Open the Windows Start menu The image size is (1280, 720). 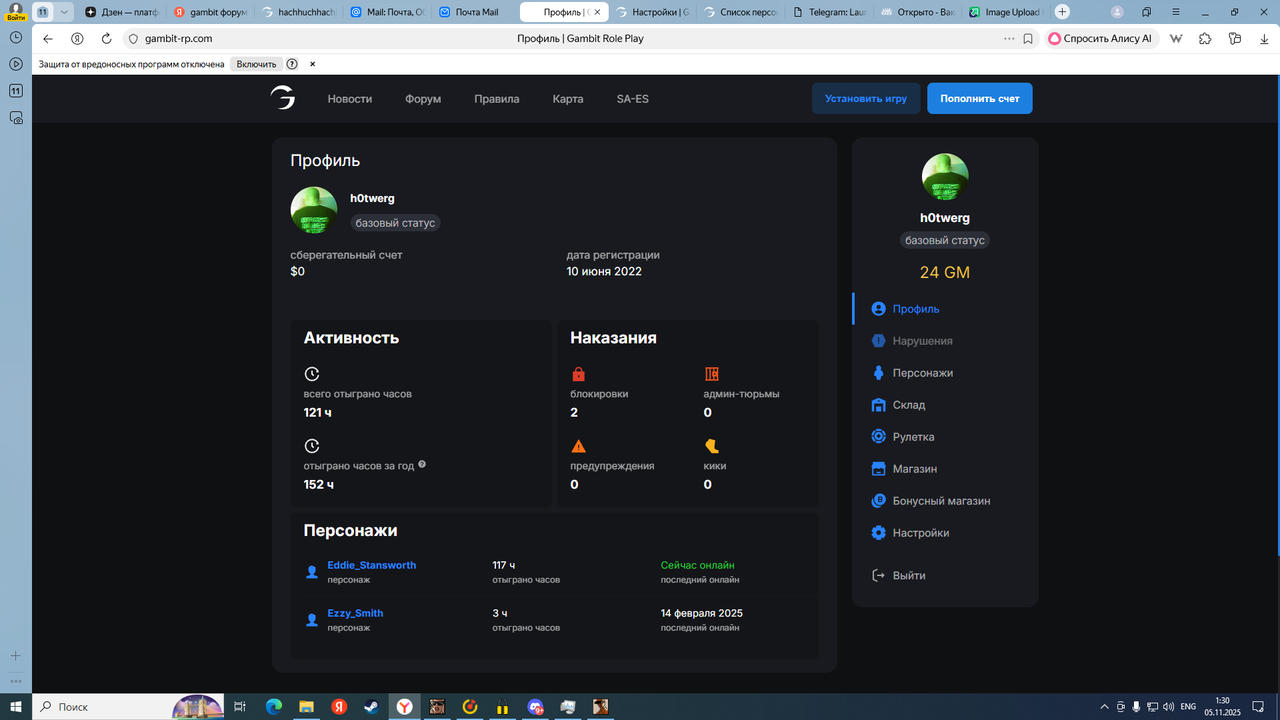[16, 707]
